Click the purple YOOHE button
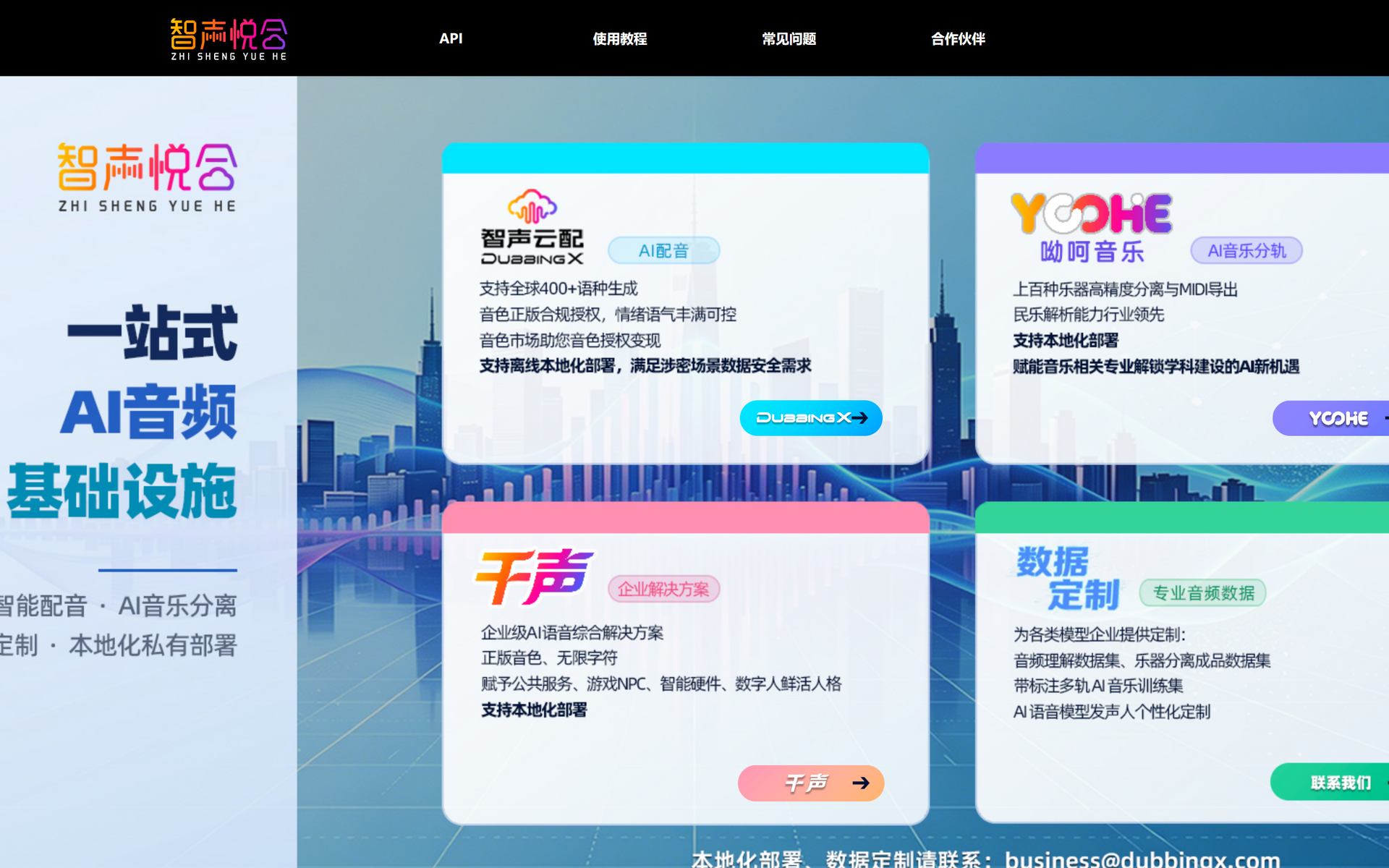This screenshot has width=1389, height=868. [1331, 418]
